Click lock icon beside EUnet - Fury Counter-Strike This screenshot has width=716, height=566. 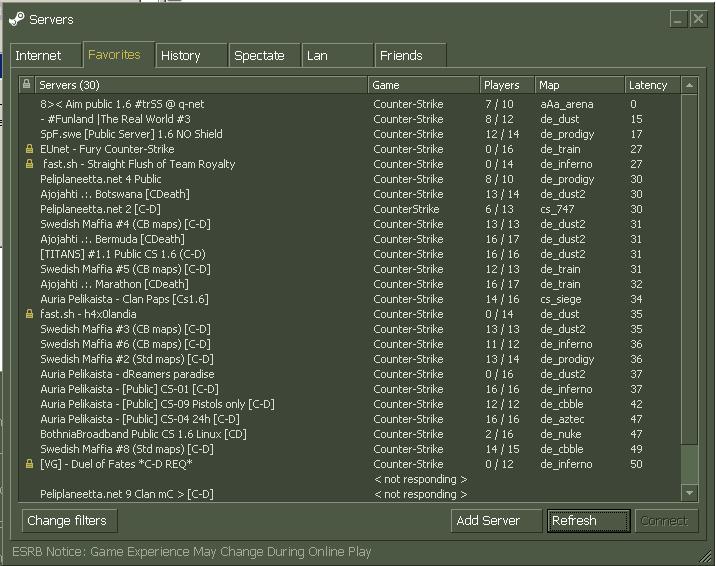(x=29, y=149)
